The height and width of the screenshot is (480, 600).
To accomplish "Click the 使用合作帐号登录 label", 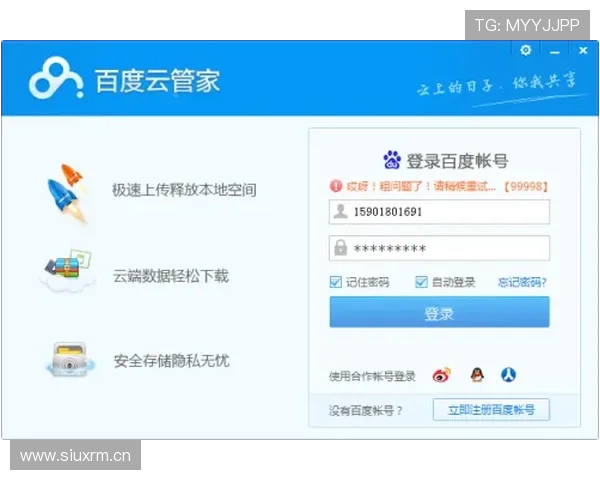I will (372, 376).
